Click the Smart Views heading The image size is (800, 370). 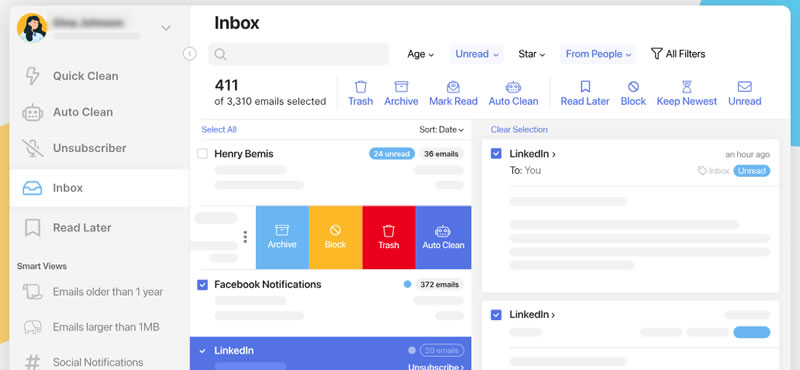click(x=42, y=266)
